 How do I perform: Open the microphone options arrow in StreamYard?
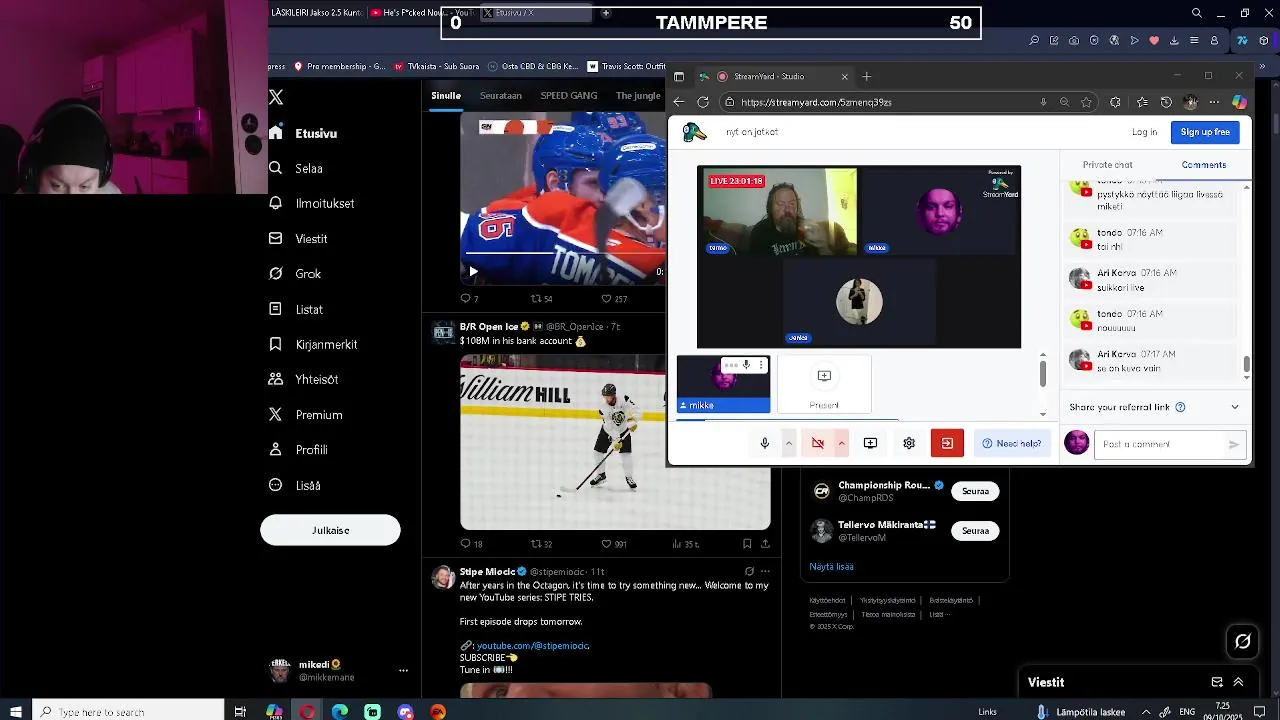click(789, 443)
